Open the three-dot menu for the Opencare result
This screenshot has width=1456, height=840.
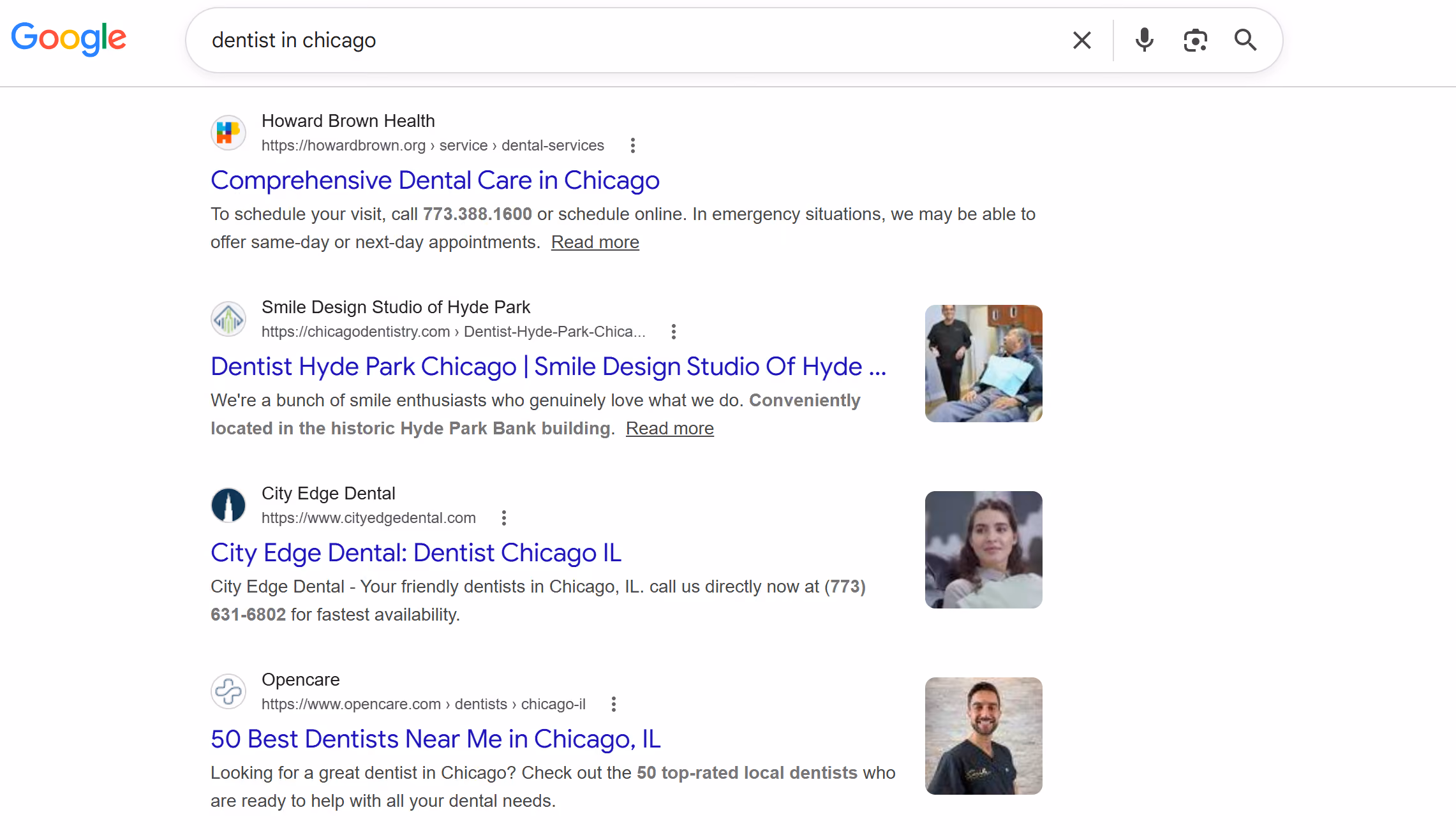pyautogui.click(x=614, y=704)
